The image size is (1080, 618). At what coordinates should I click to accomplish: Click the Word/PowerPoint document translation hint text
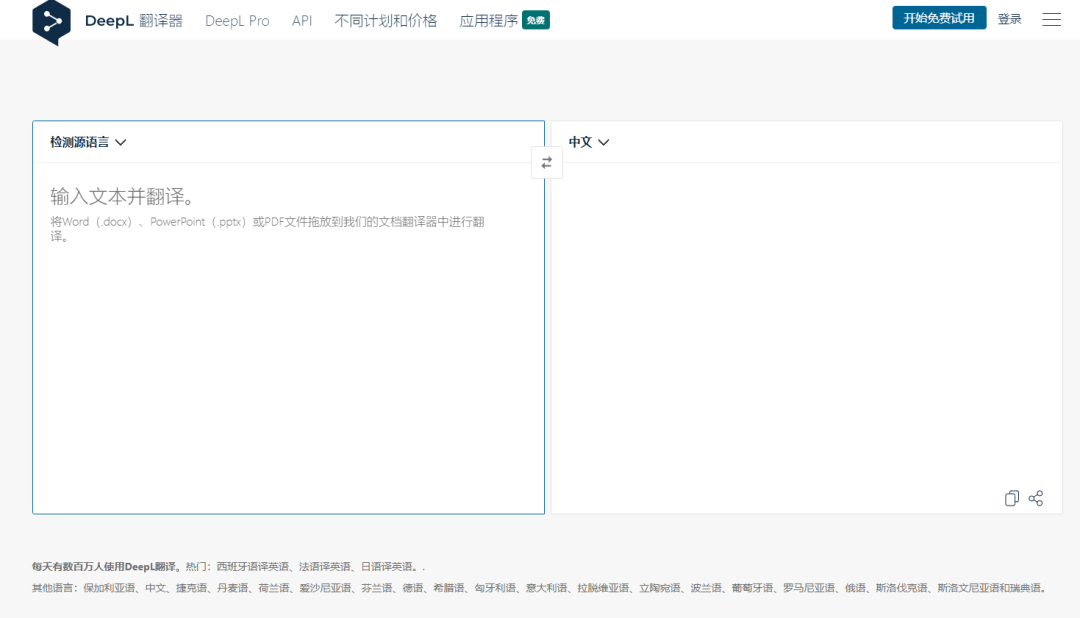click(x=267, y=229)
